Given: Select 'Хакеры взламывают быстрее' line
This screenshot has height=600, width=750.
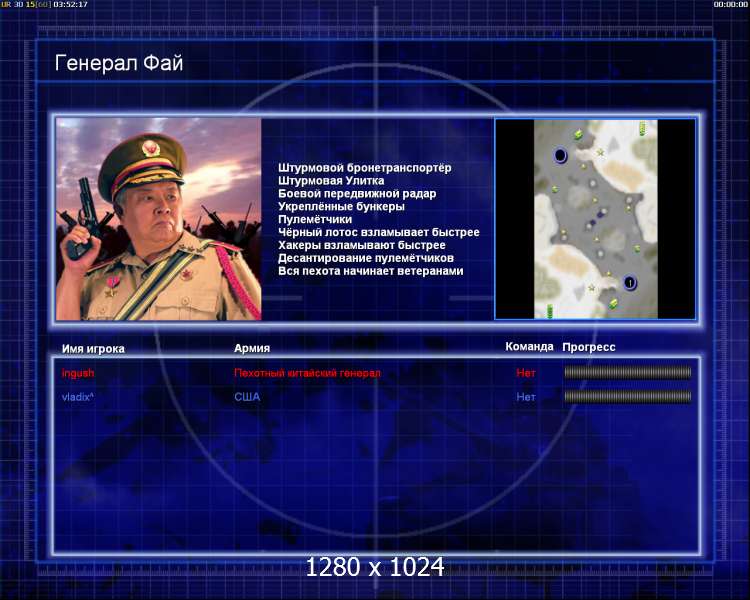Looking at the screenshot, I should tap(362, 245).
